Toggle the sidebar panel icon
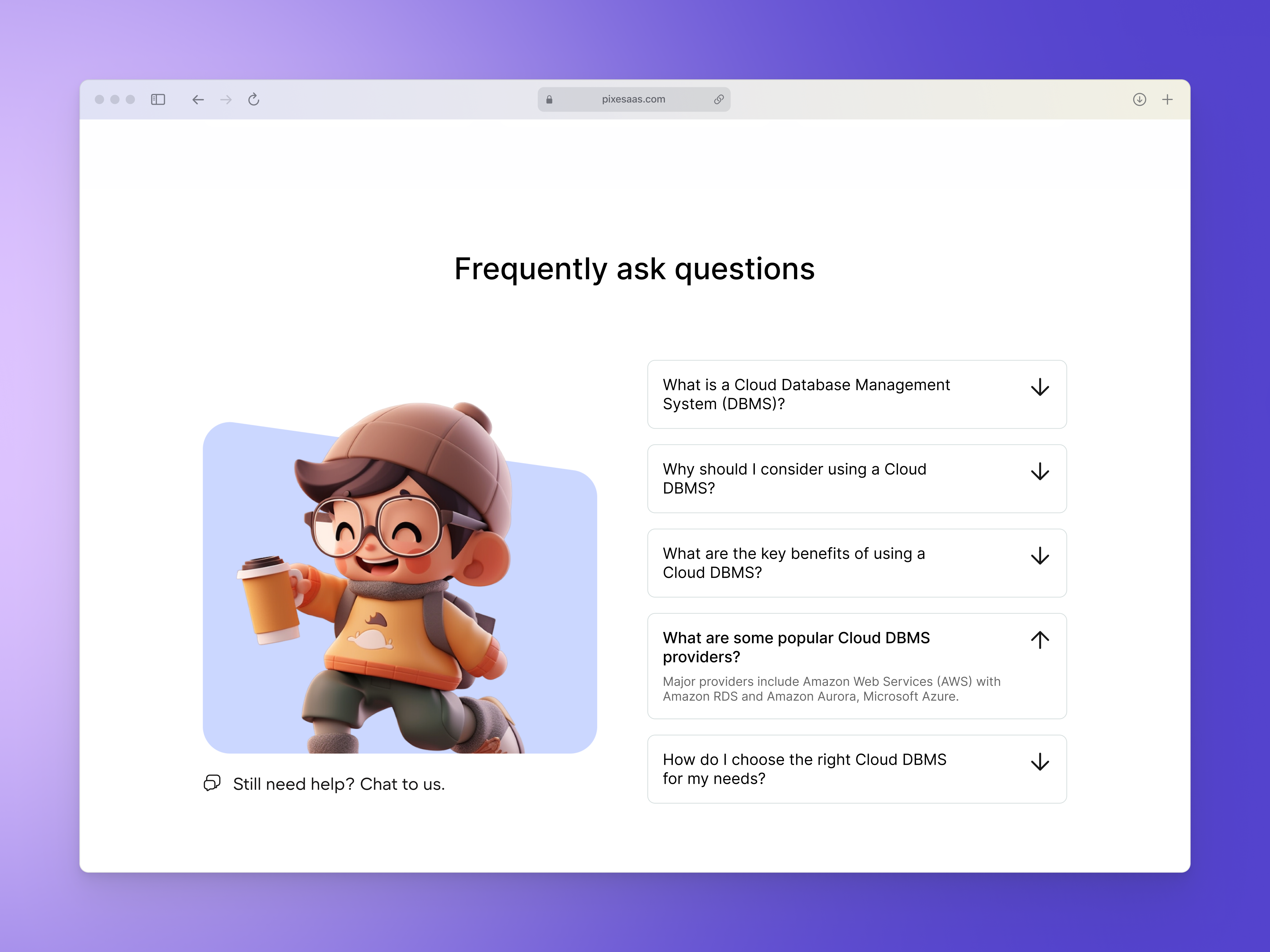1270x952 pixels. (x=158, y=100)
